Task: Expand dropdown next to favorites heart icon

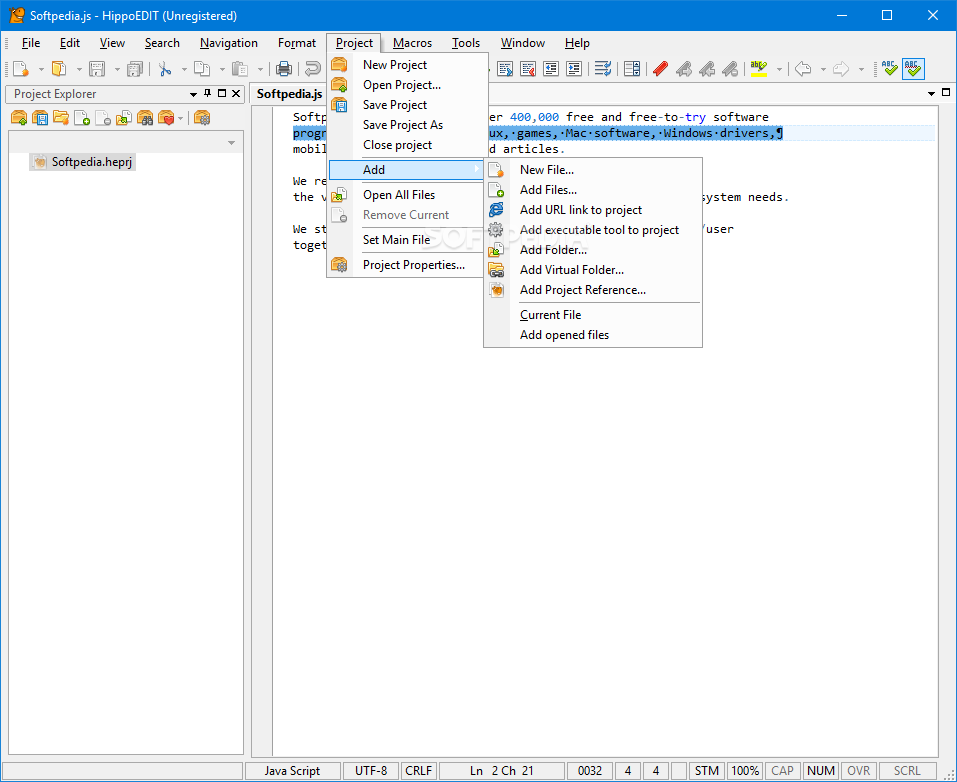Action: click(181, 118)
